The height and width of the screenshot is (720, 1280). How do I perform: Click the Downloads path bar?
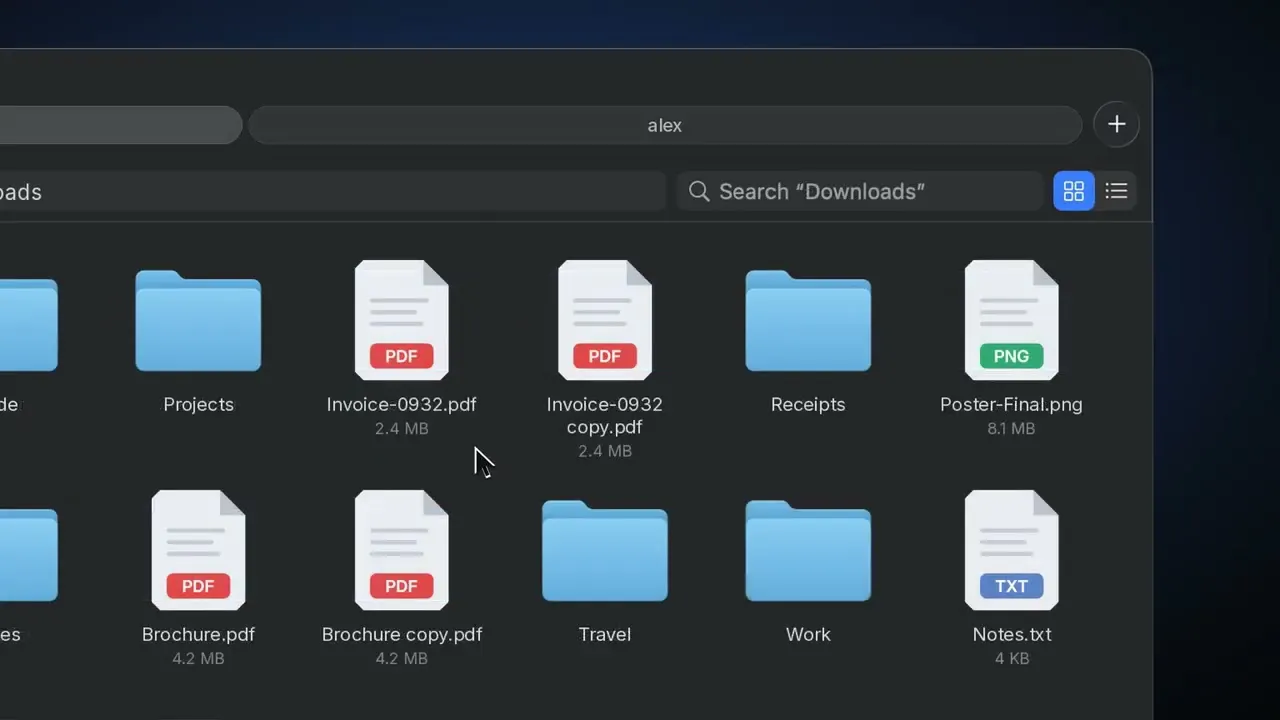(333, 192)
